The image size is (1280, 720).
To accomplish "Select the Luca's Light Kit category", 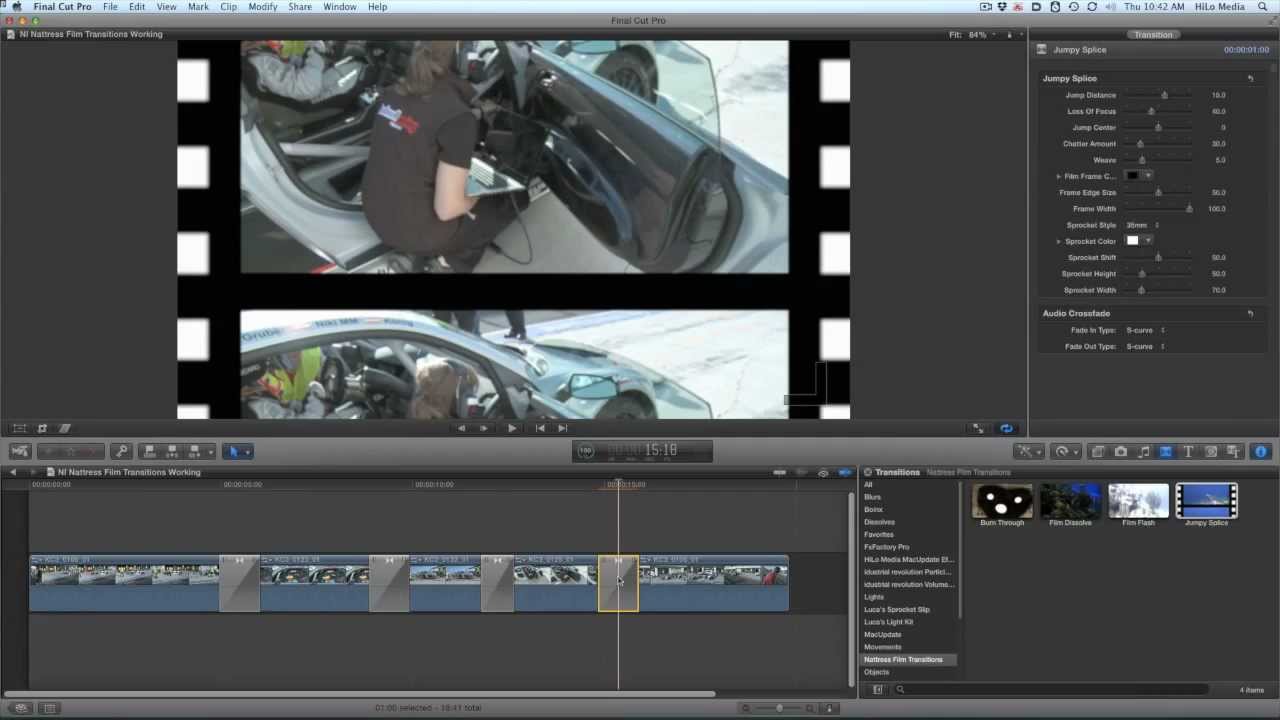I will tap(889, 622).
